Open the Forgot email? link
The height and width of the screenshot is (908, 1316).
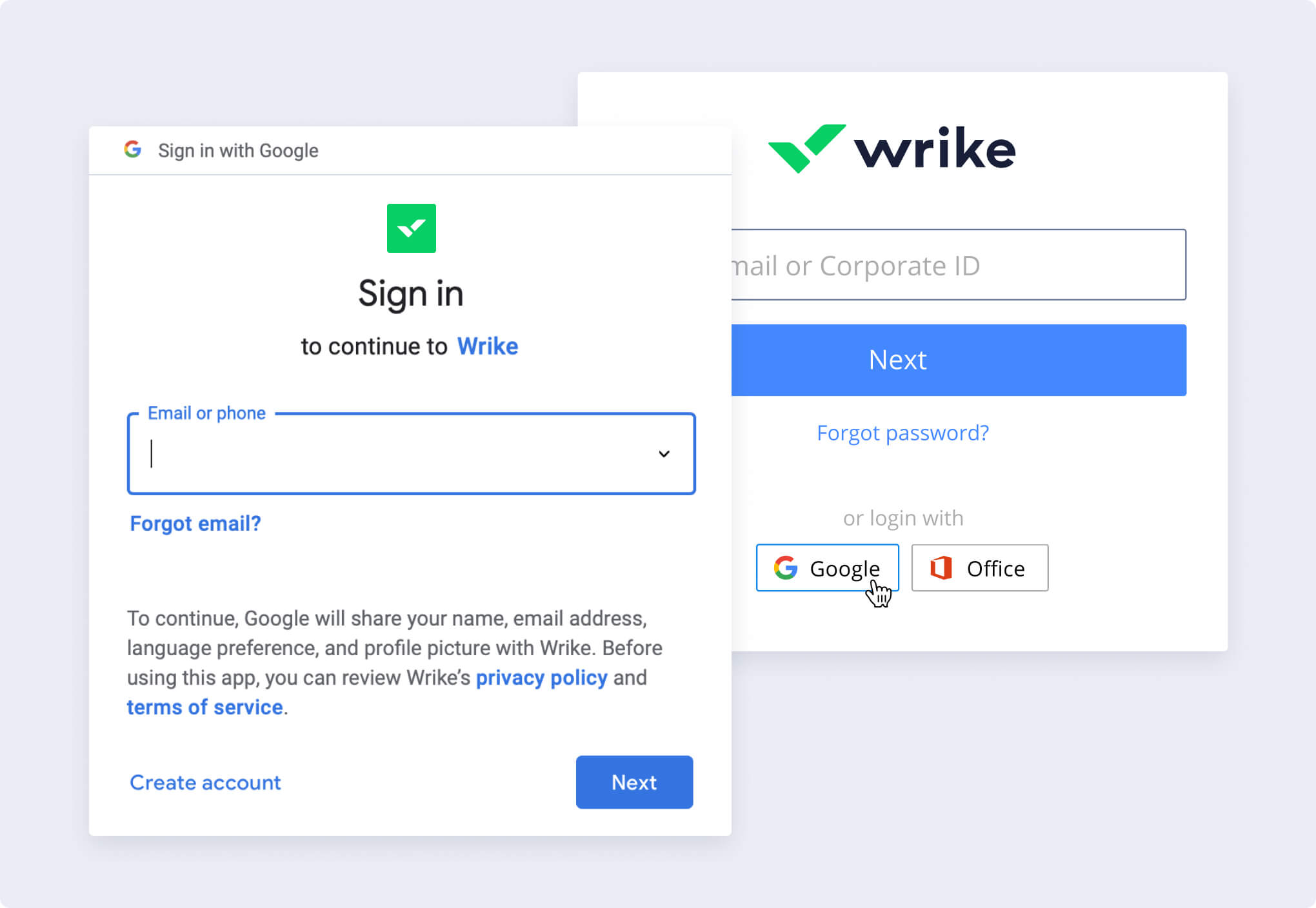point(195,523)
